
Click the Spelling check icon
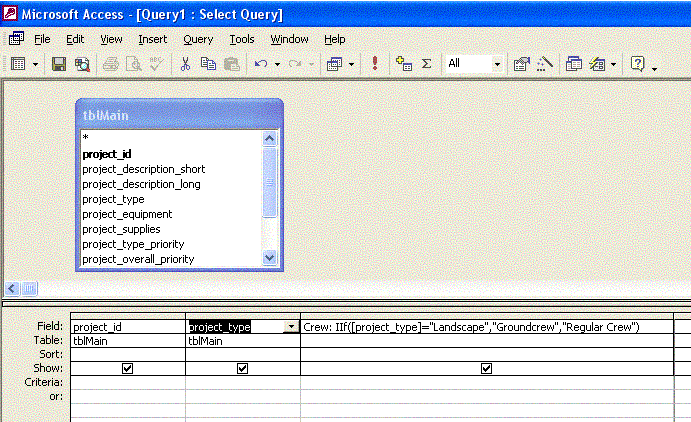[156, 64]
